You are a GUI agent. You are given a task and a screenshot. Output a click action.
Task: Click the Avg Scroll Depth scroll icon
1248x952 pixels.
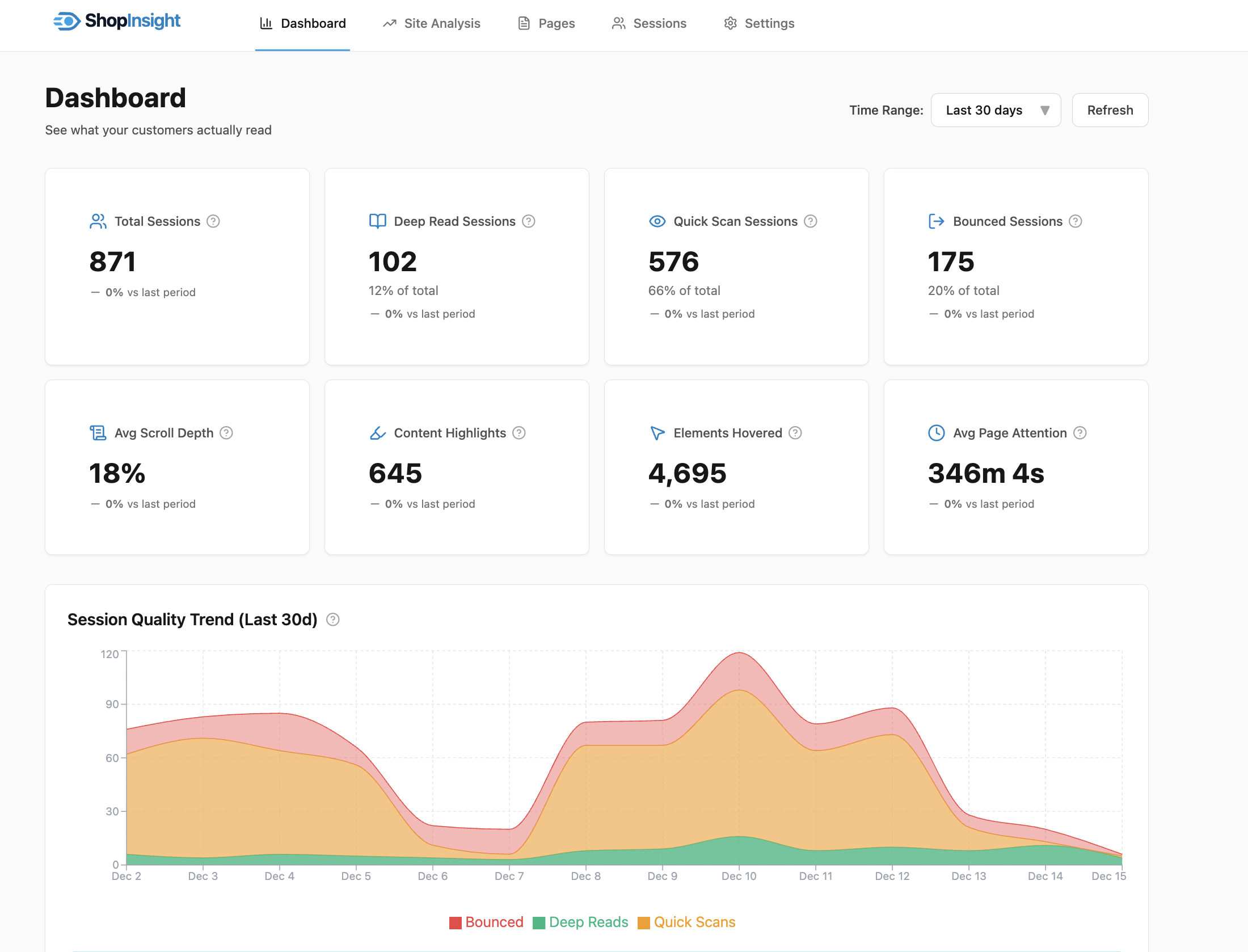click(98, 432)
